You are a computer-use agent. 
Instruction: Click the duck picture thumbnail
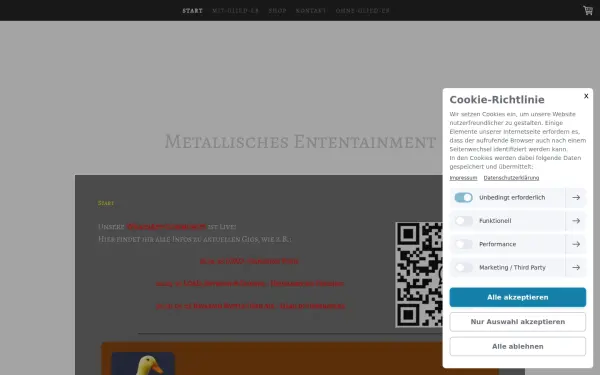[143, 364]
